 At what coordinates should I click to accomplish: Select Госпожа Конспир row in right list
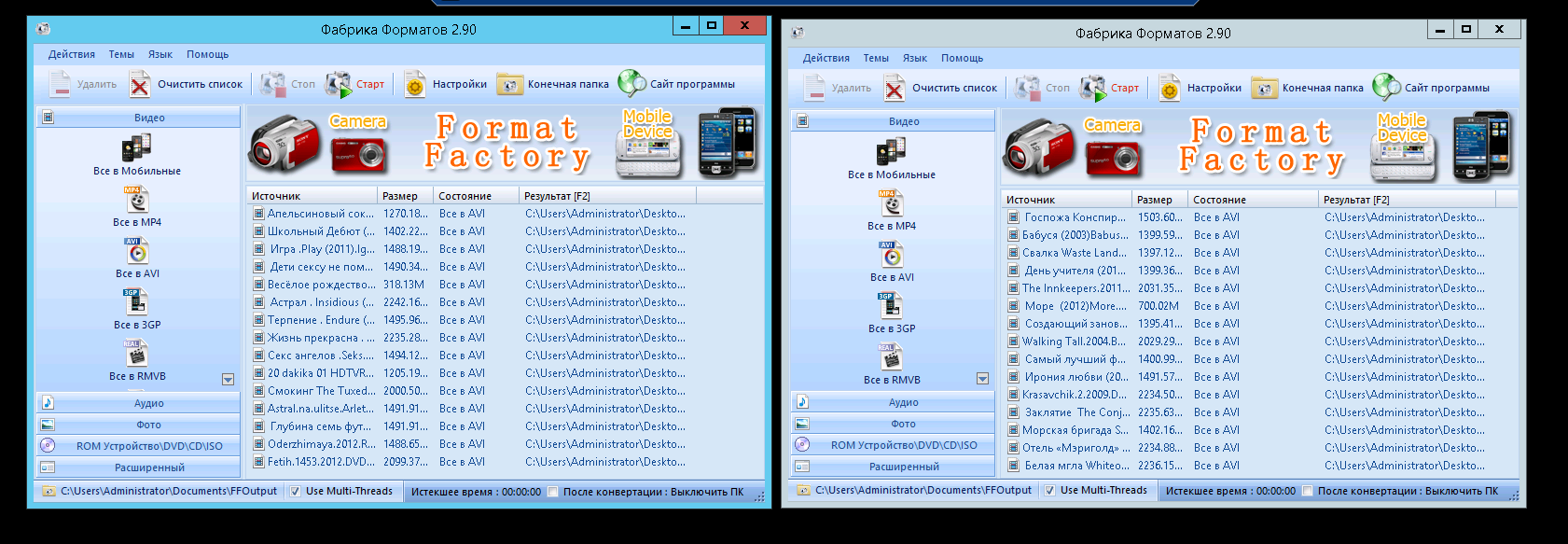(x=1259, y=217)
